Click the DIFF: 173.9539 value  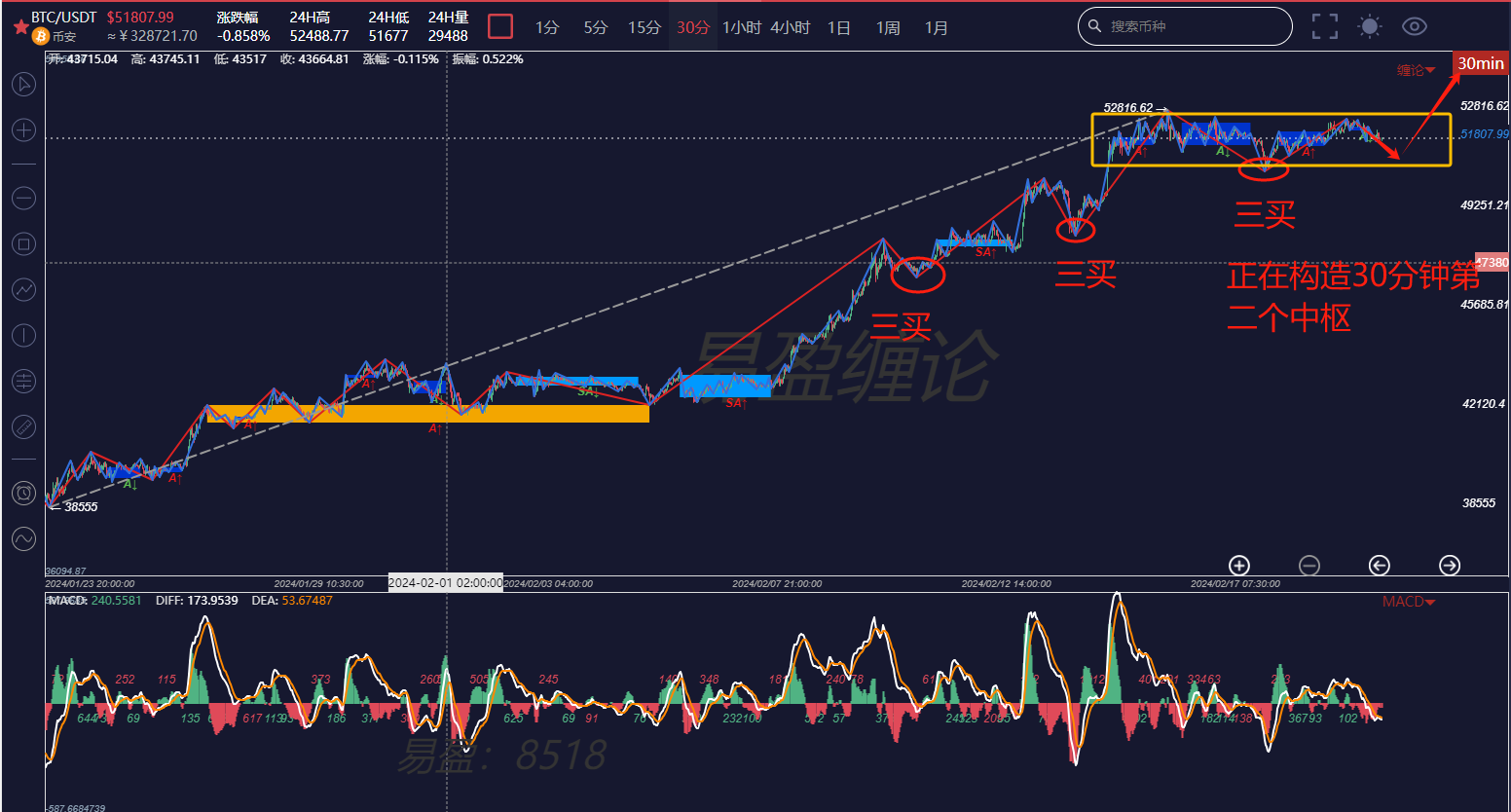click(x=197, y=601)
